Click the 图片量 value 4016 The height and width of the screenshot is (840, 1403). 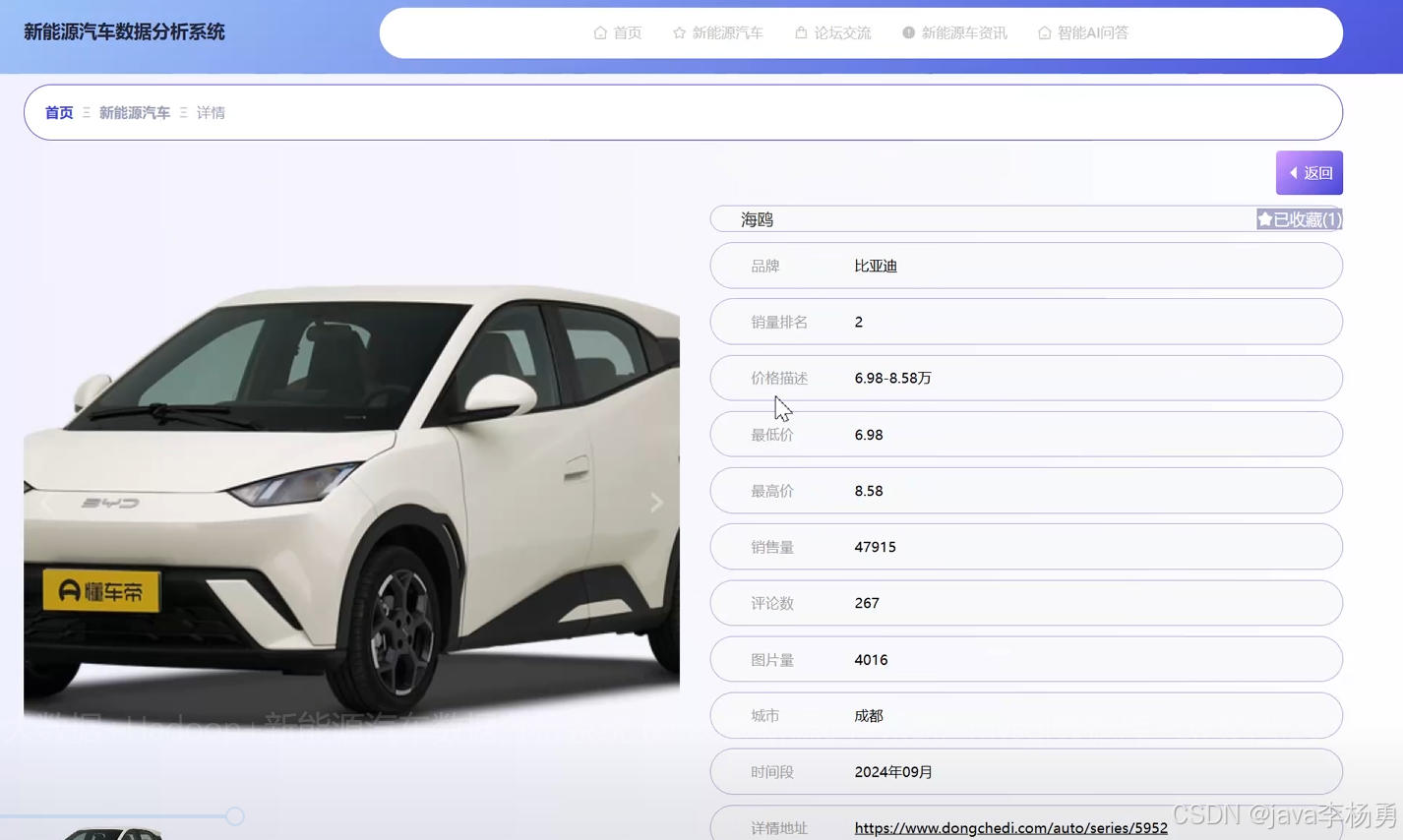pyautogui.click(x=871, y=660)
